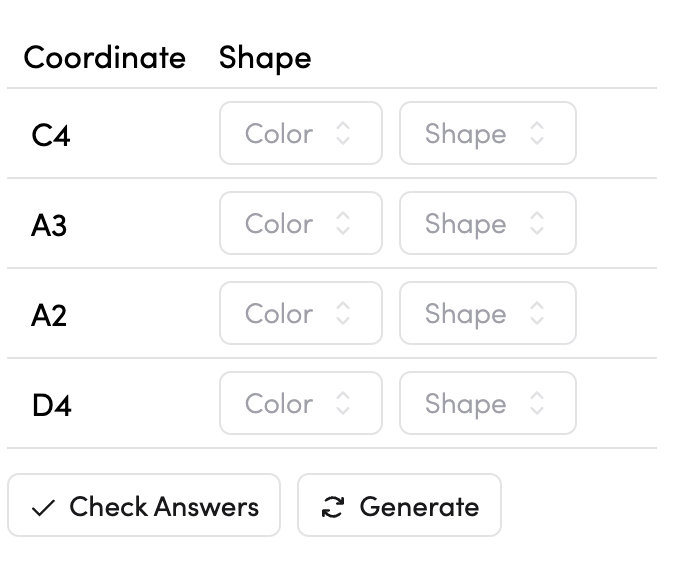Click the Check Answers button
679x567 pixels.
click(144, 506)
